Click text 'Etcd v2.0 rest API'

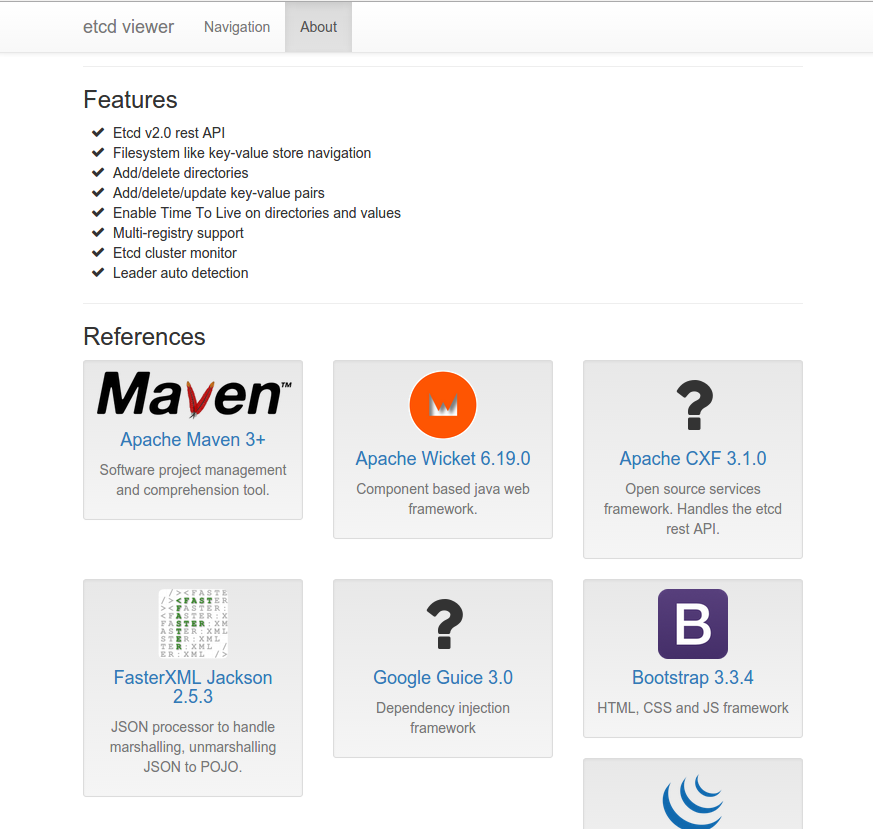pyautogui.click(x=169, y=133)
